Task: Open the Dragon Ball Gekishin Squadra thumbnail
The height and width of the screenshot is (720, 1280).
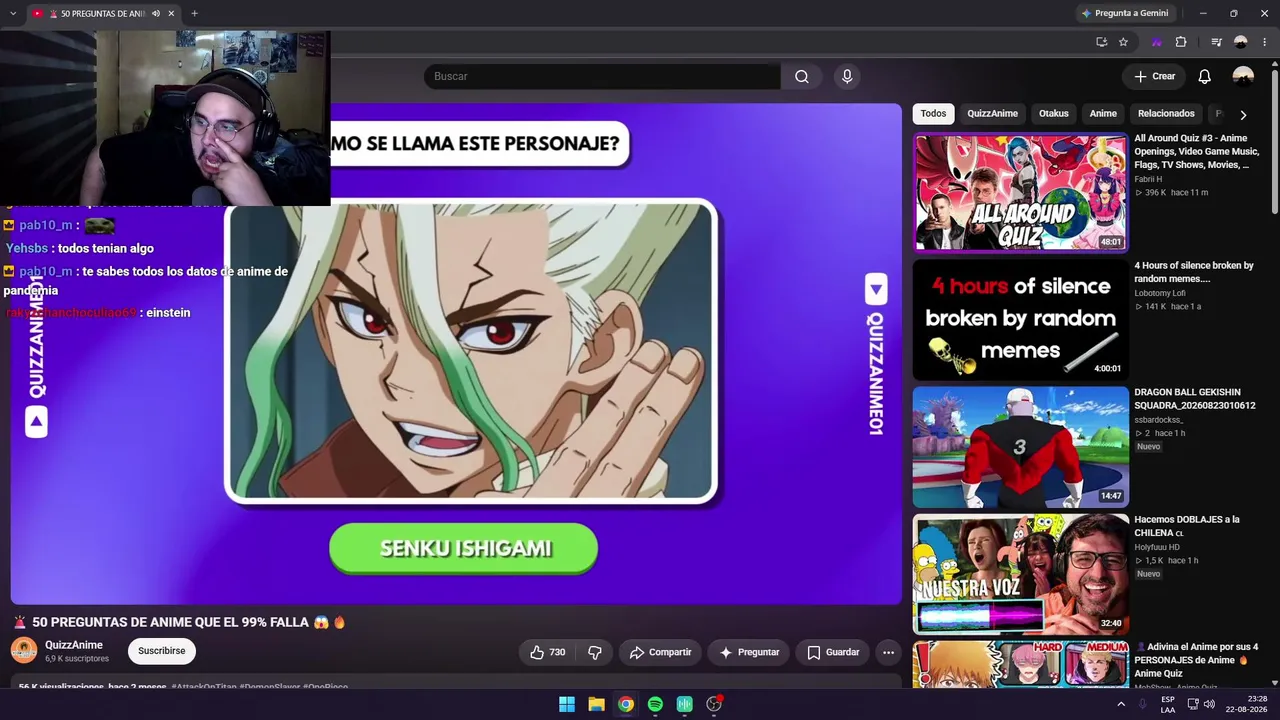Action: coord(1020,447)
